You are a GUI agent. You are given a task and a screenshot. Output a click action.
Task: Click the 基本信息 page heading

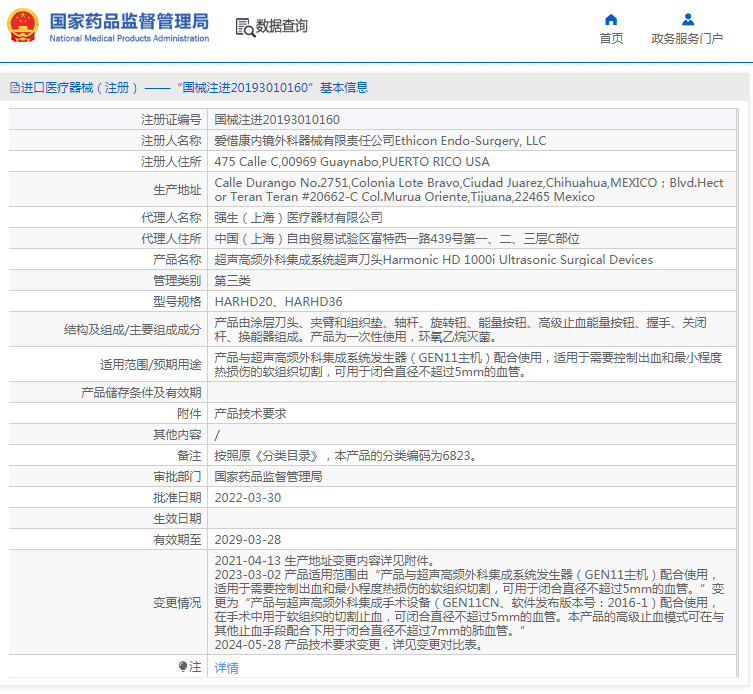coord(344,87)
